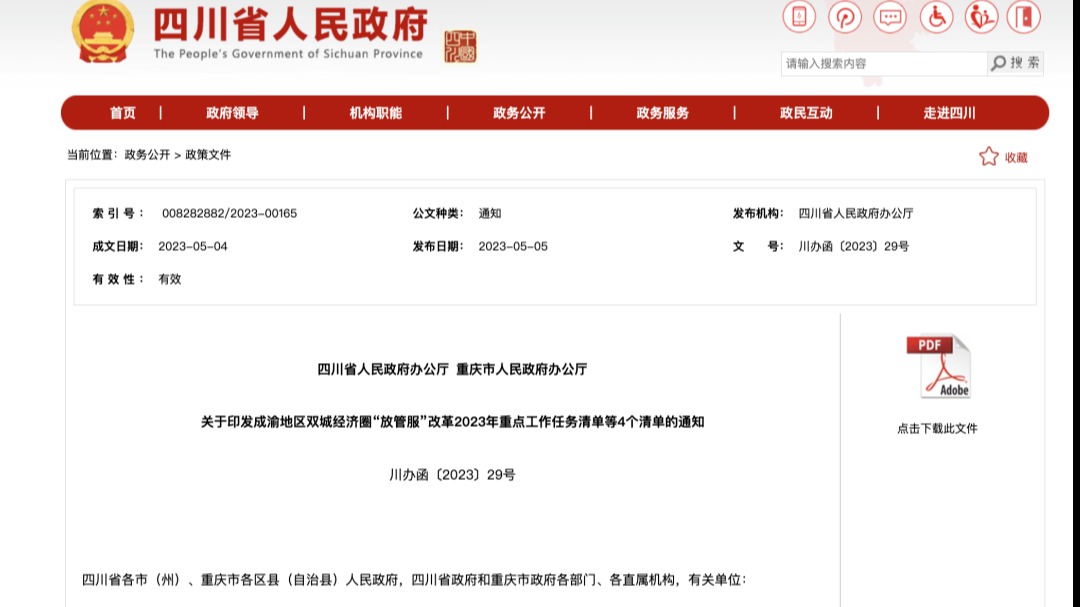Click the search input field
The image size is (1080, 607).
point(880,62)
